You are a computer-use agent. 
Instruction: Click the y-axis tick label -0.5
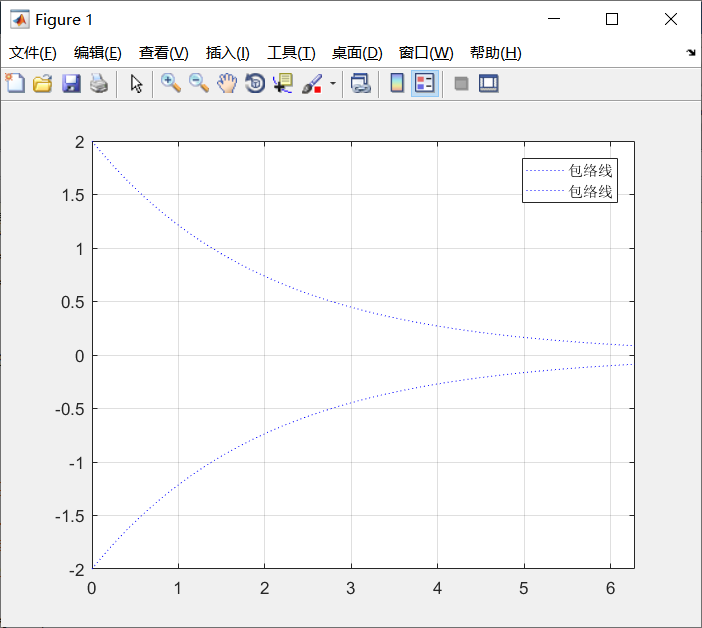(x=69, y=409)
